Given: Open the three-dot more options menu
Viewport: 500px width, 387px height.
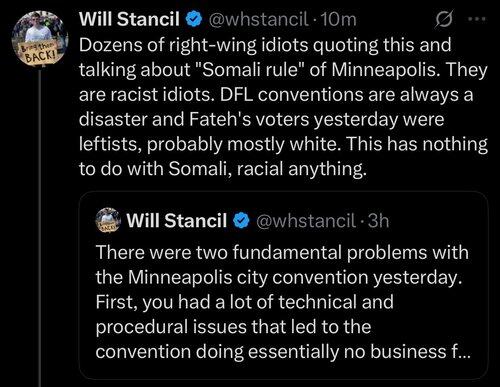Looking at the screenshot, I should tap(477, 19).
